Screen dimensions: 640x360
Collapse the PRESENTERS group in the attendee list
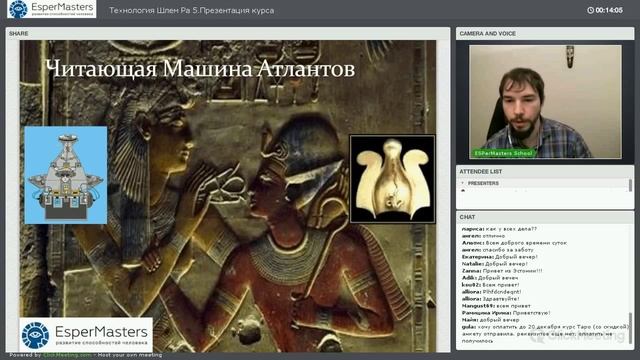coord(463,183)
